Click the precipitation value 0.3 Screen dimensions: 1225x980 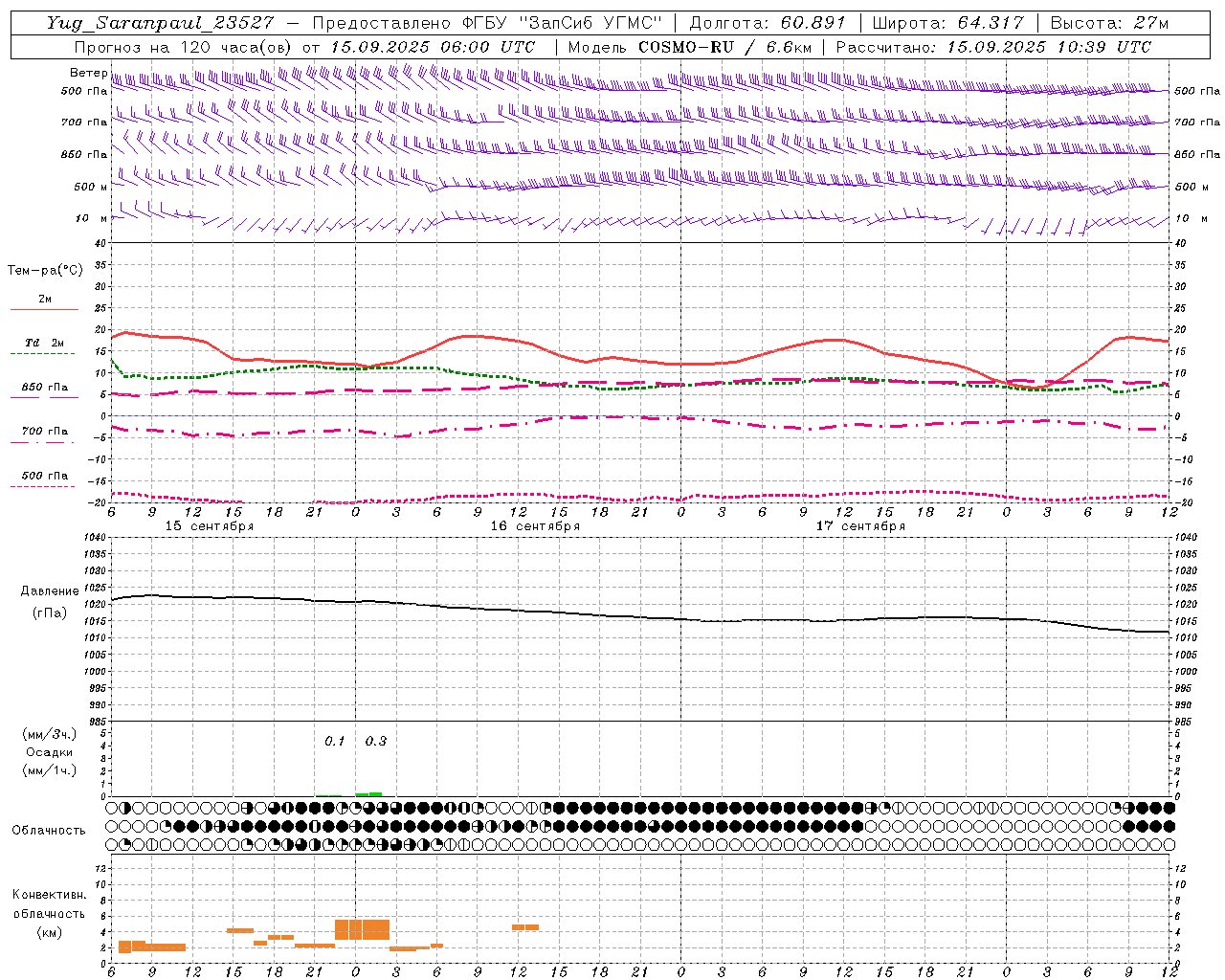click(376, 741)
